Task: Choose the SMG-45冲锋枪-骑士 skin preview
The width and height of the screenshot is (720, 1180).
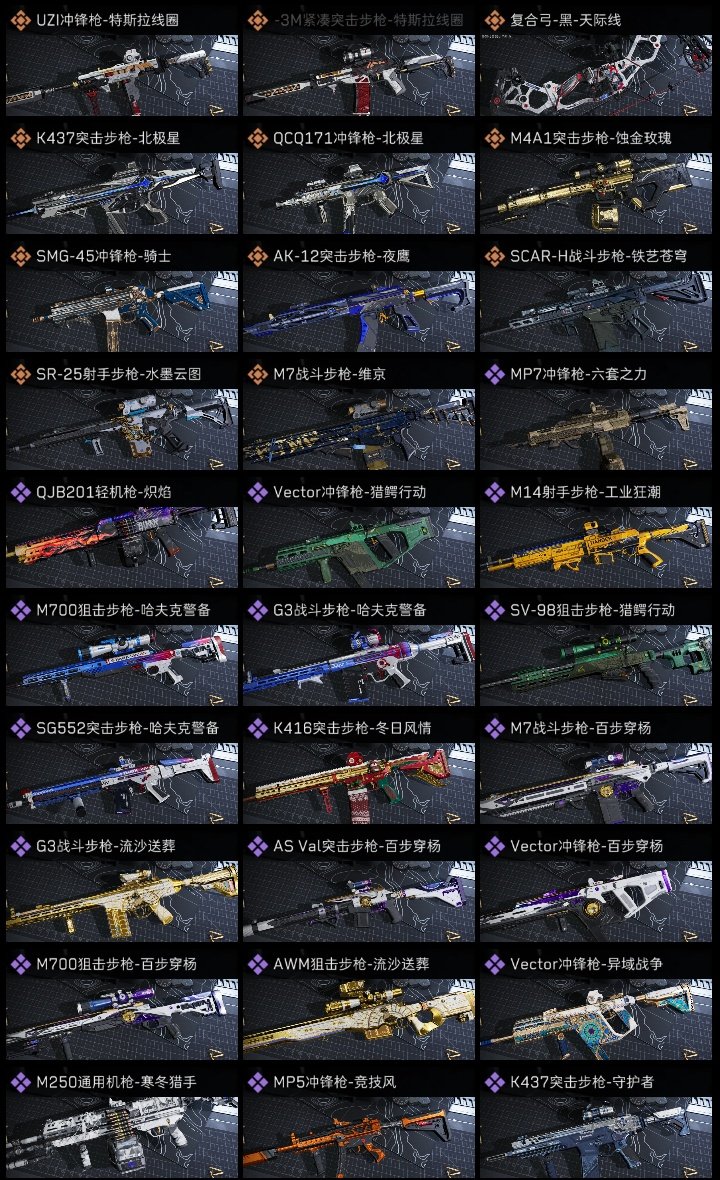Action: [x=122, y=312]
